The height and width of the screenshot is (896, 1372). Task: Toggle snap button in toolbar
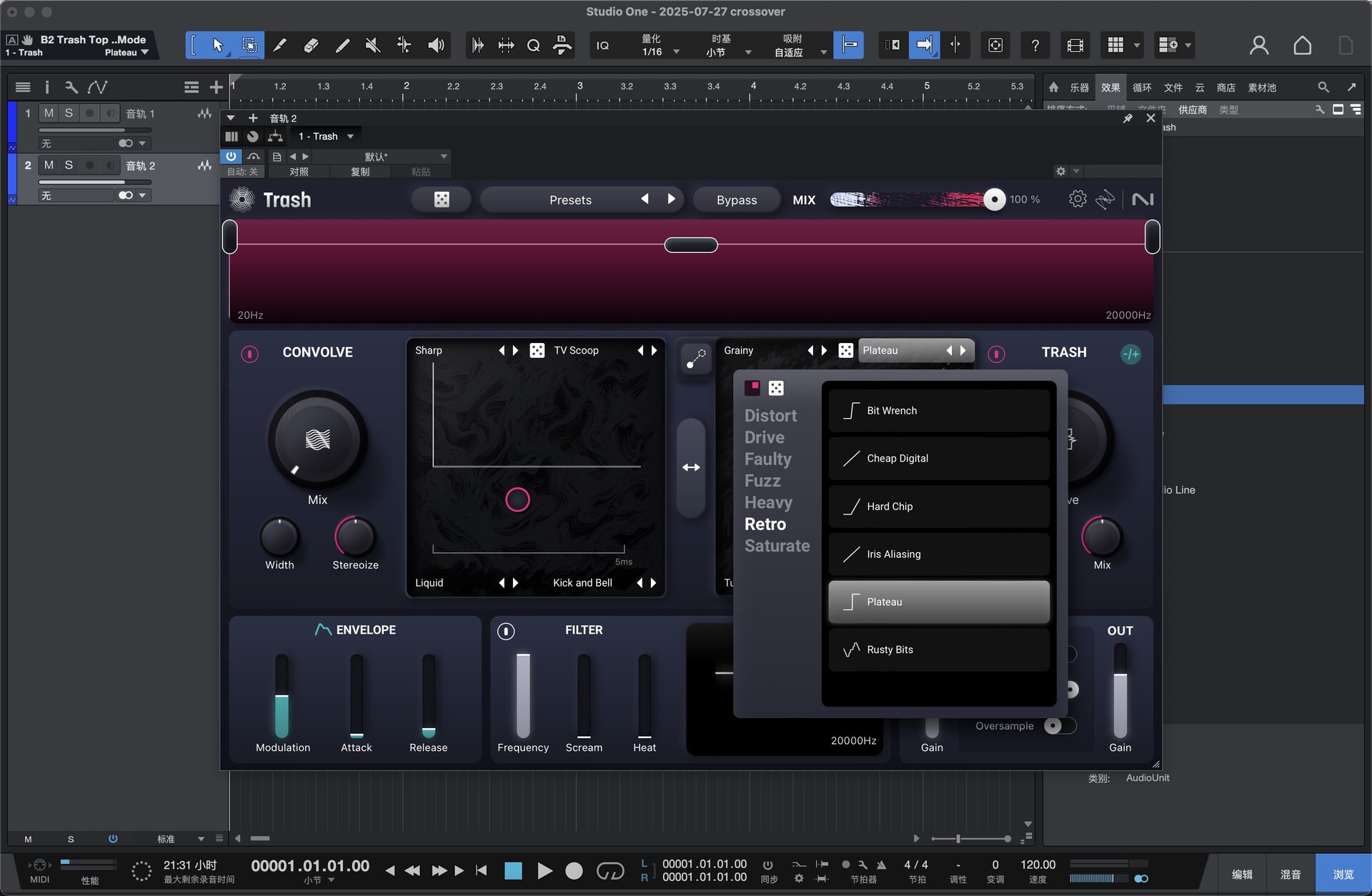click(849, 45)
